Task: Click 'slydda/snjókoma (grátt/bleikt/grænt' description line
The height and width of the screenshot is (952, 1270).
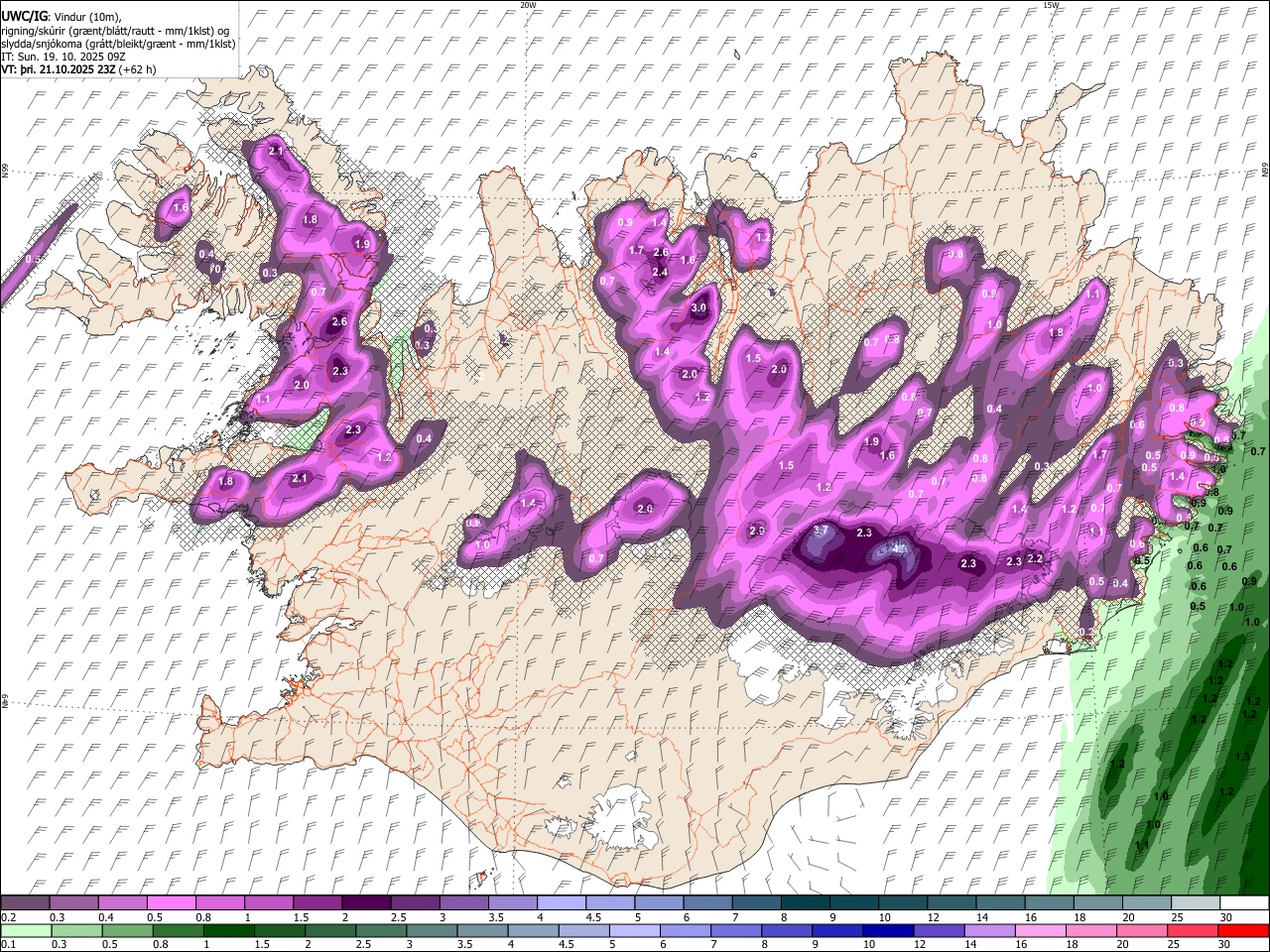Action: pyautogui.click(x=119, y=44)
